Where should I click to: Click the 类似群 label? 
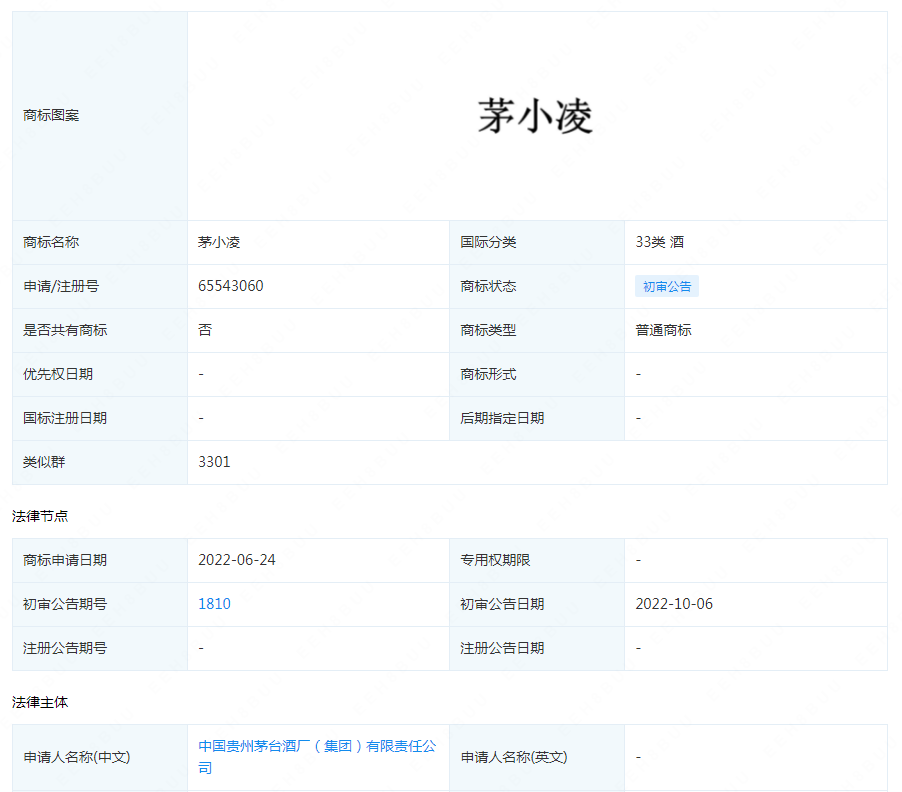click(44, 462)
